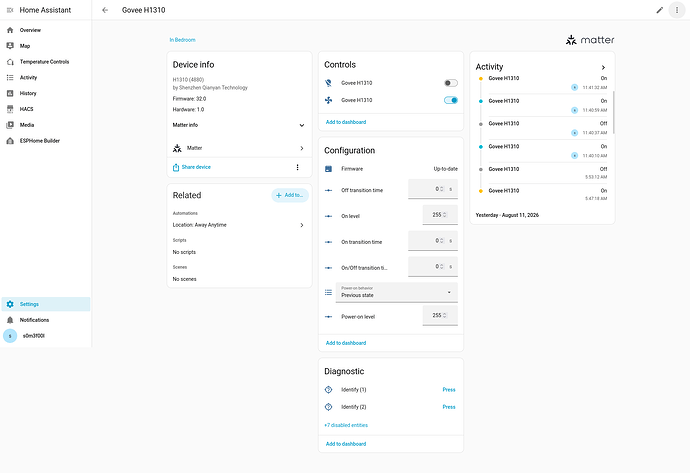Turn on the first Govee H1310 switch
This screenshot has width=690, height=473.
click(451, 83)
